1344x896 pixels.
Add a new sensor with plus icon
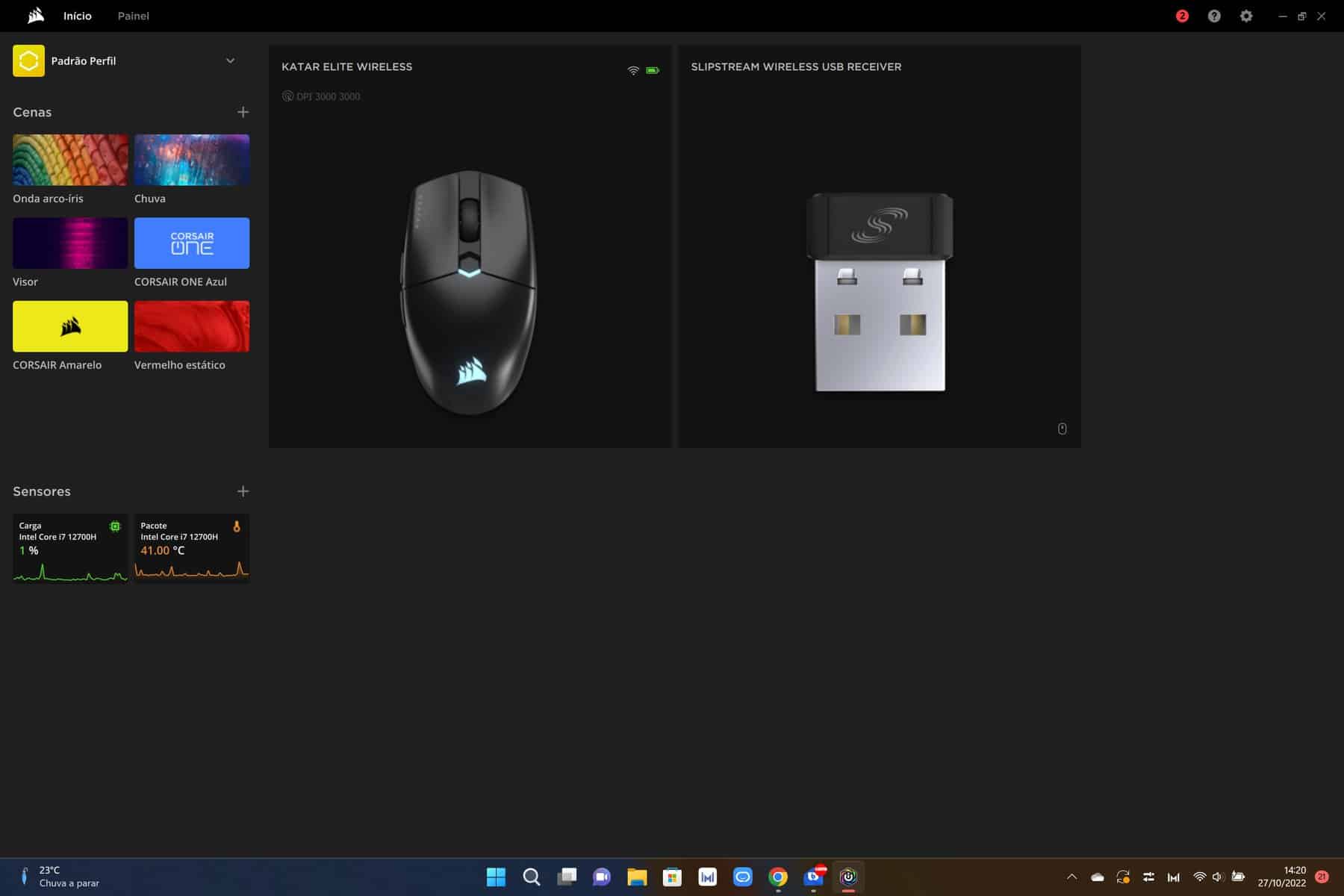(x=243, y=491)
